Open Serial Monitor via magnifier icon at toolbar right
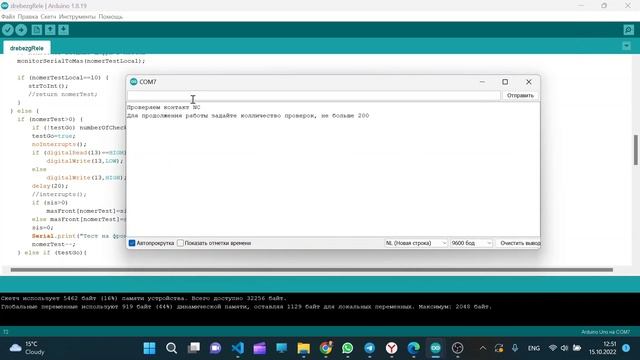This screenshot has width=640, height=360. coord(629,30)
